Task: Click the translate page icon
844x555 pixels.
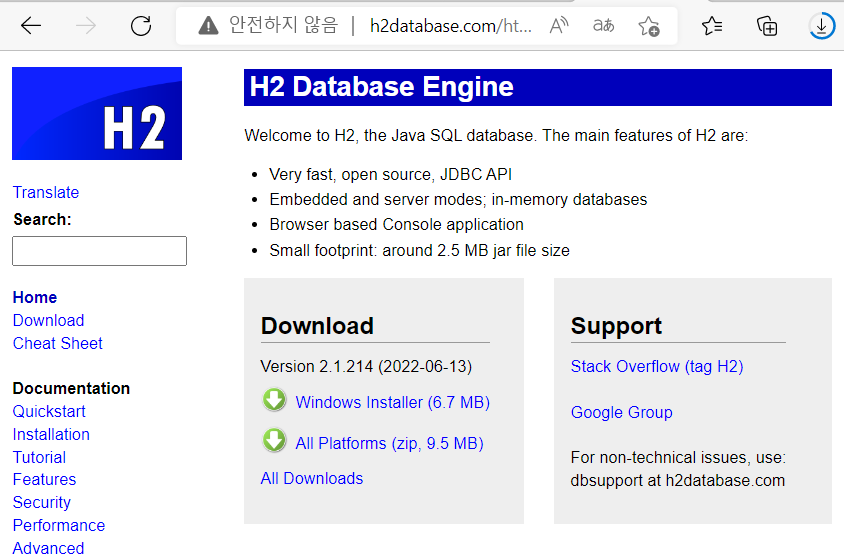Action: coord(603,25)
